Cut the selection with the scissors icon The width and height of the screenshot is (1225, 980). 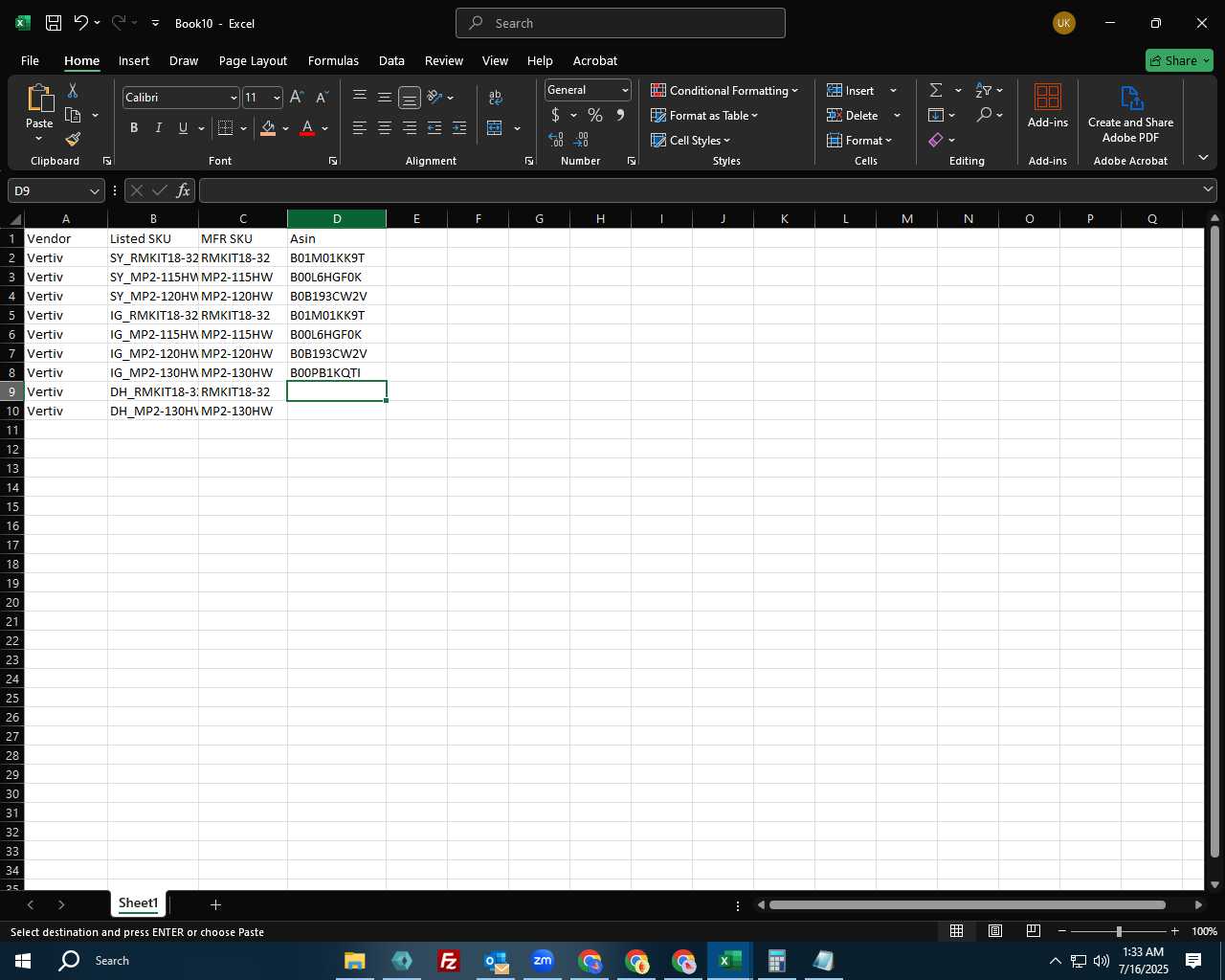coord(73,90)
